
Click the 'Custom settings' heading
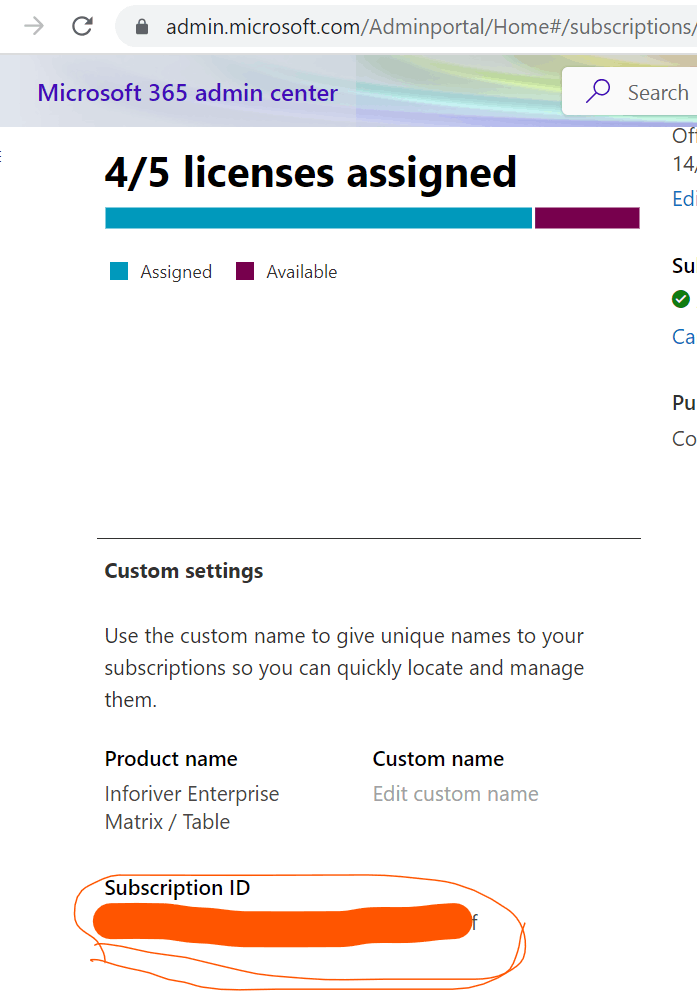(184, 571)
